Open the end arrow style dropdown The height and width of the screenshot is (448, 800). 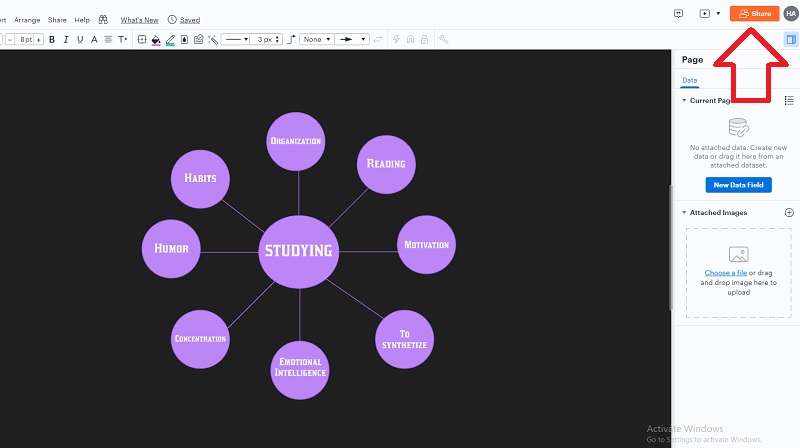[x=352, y=39]
